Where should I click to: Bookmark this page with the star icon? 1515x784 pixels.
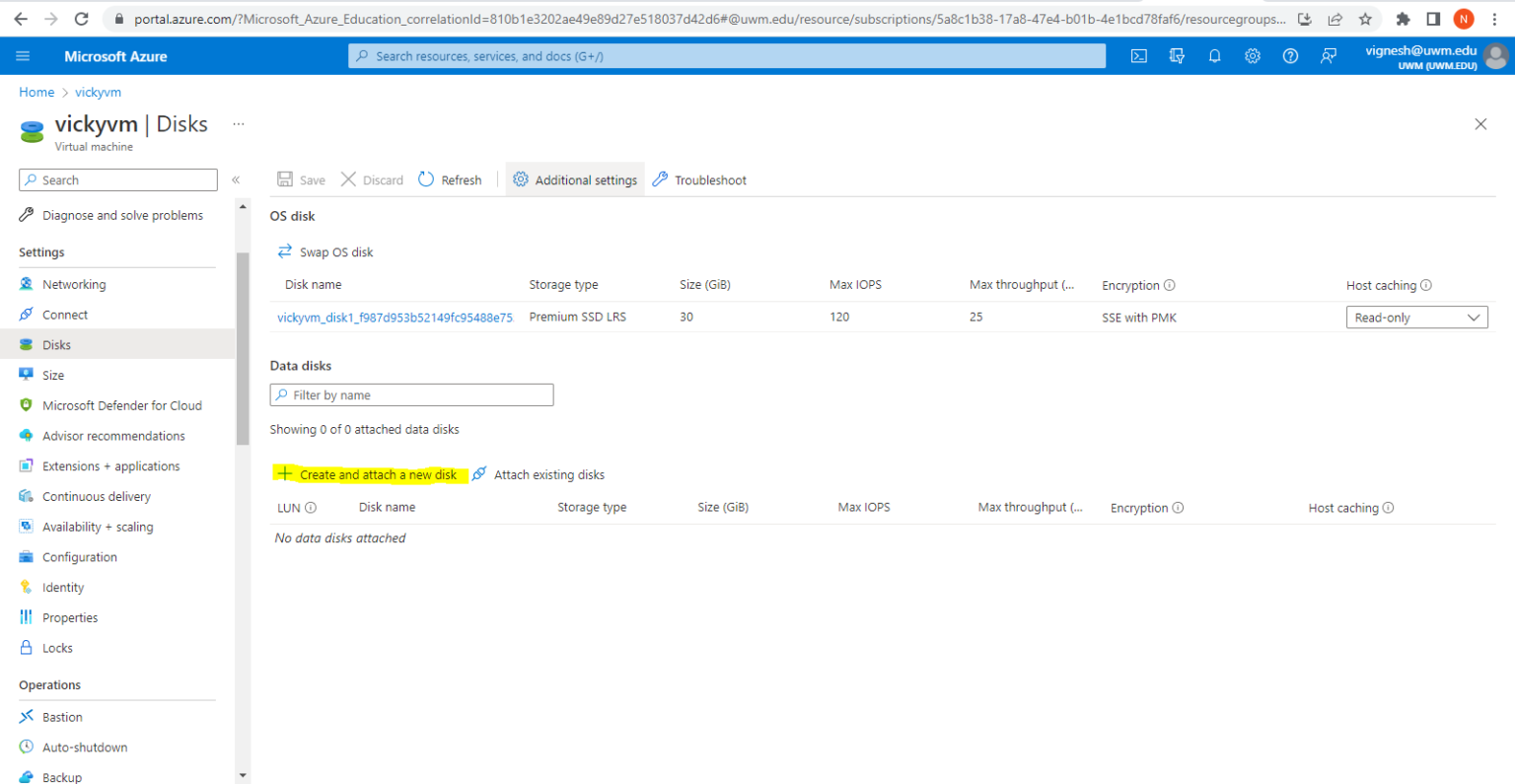1365,19
